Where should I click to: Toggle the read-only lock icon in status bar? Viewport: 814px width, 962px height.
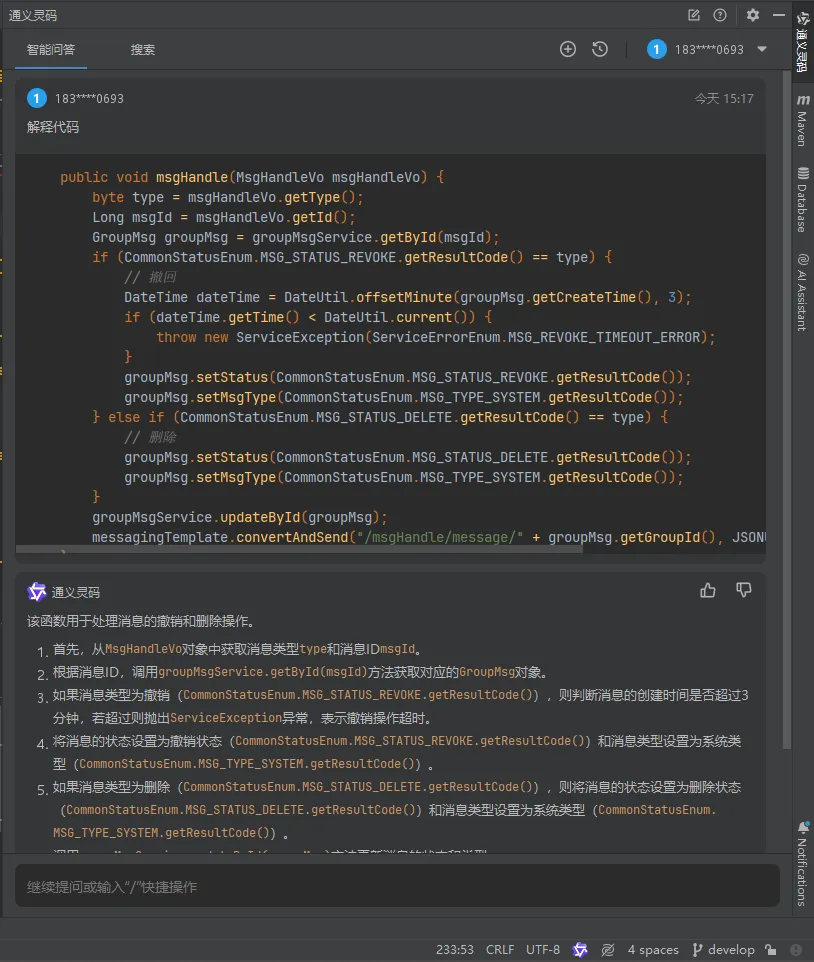771,949
